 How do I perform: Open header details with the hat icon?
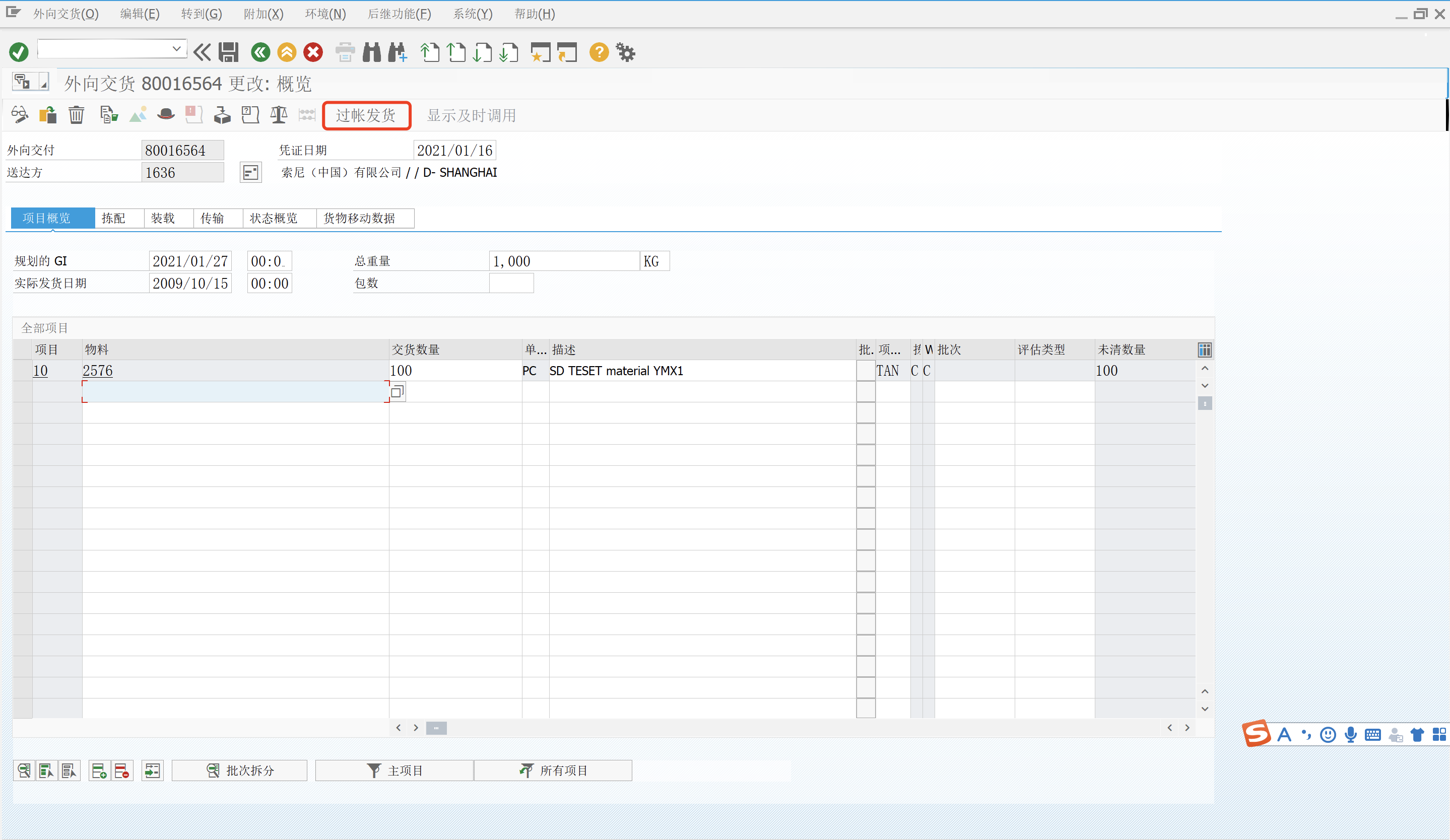click(x=166, y=115)
